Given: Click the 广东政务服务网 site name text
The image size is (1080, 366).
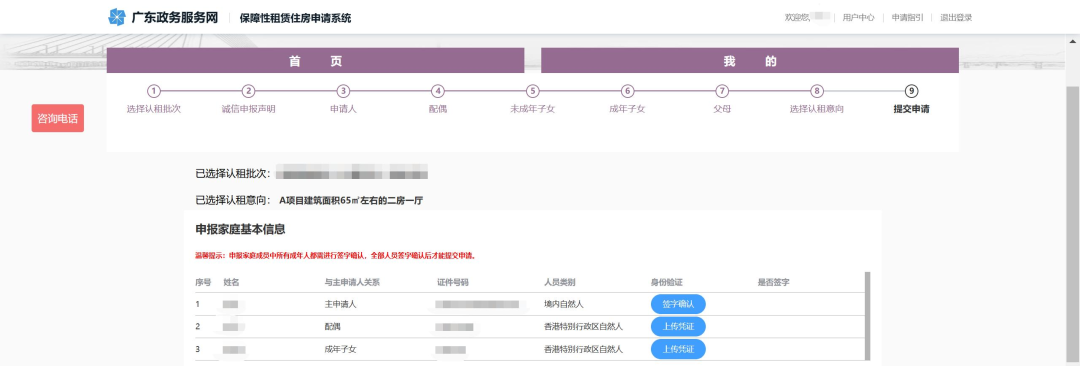Looking at the screenshot, I should pyautogui.click(x=174, y=18).
